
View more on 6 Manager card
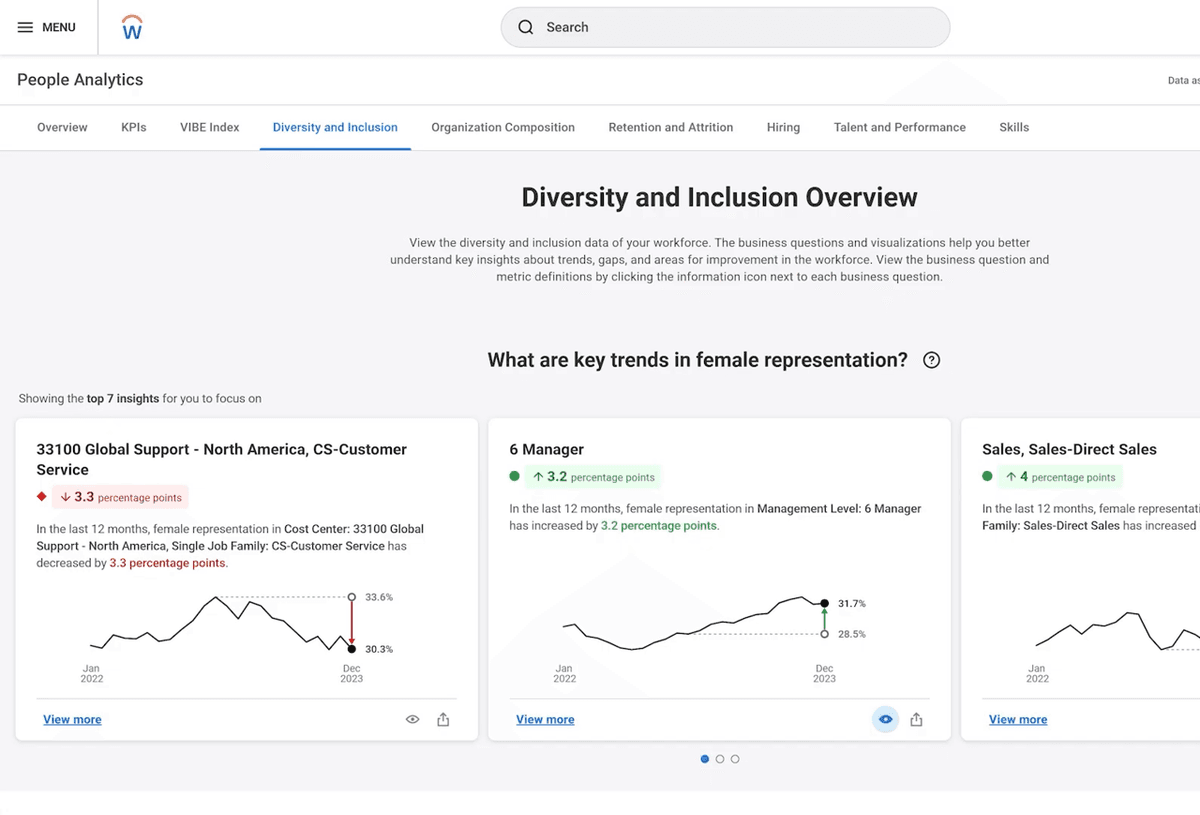[x=545, y=719]
